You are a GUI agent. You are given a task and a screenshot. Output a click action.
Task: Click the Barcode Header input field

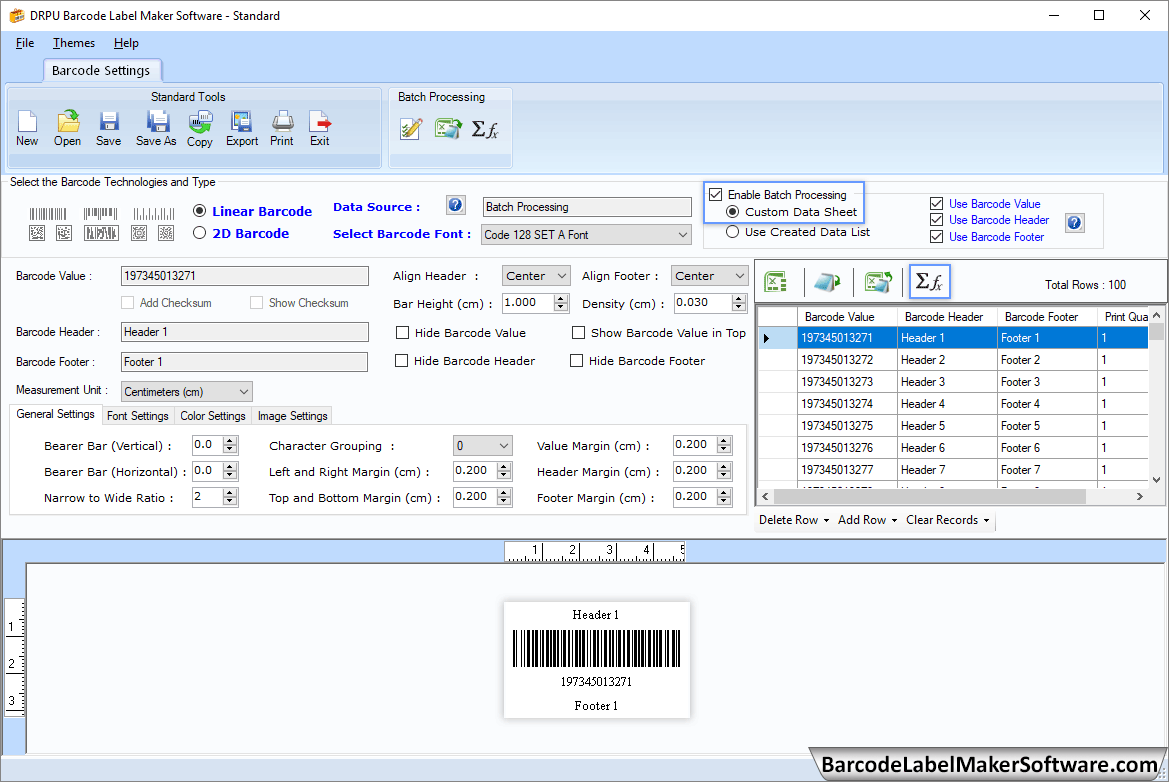pyautogui.click(x=245, y=332)
